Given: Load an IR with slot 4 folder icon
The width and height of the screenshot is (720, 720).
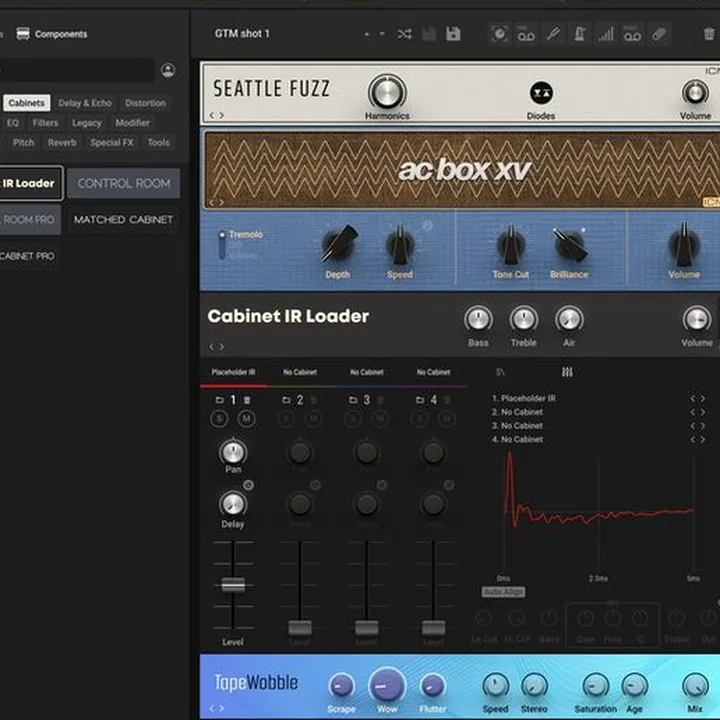Looking at the screenshot, I should coord(420,400).
